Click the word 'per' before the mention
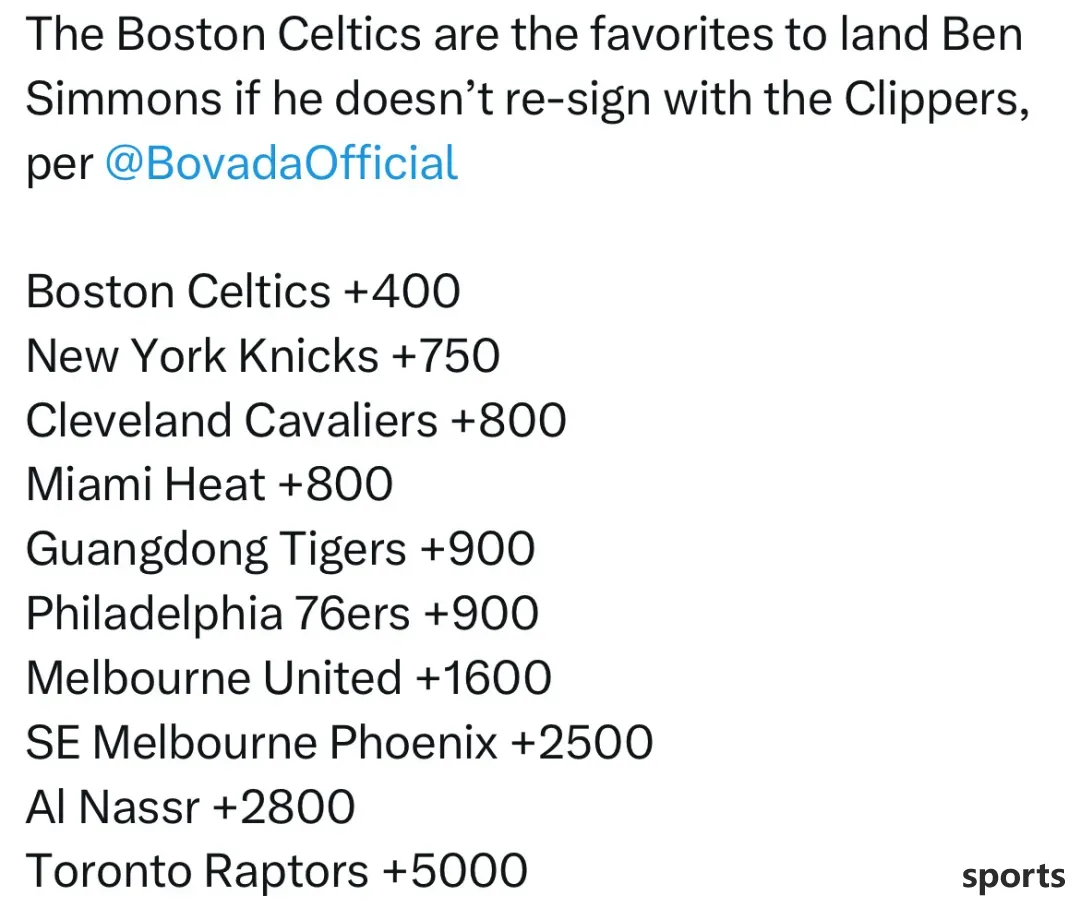1080x908 pixels. [59, 167]
